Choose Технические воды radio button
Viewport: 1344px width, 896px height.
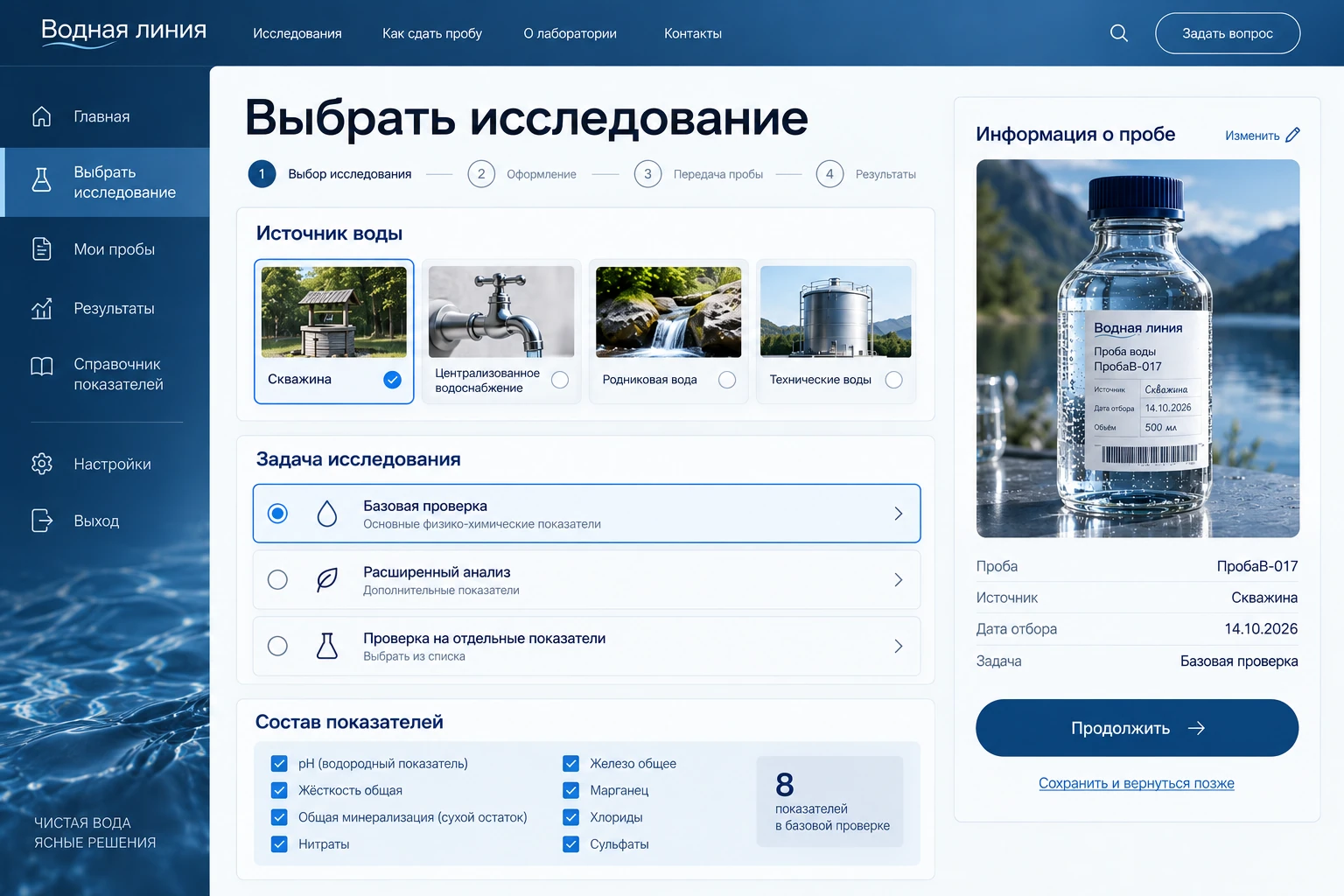[893, 380]
